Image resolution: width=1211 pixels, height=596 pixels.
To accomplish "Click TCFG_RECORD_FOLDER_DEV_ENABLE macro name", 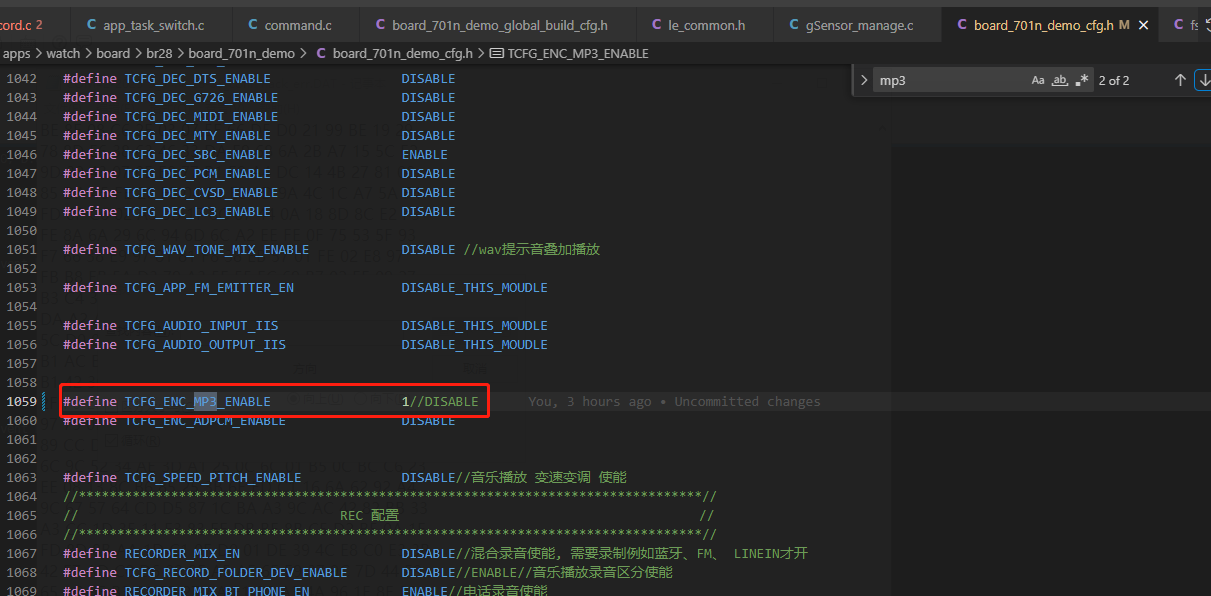I will 236,573.
